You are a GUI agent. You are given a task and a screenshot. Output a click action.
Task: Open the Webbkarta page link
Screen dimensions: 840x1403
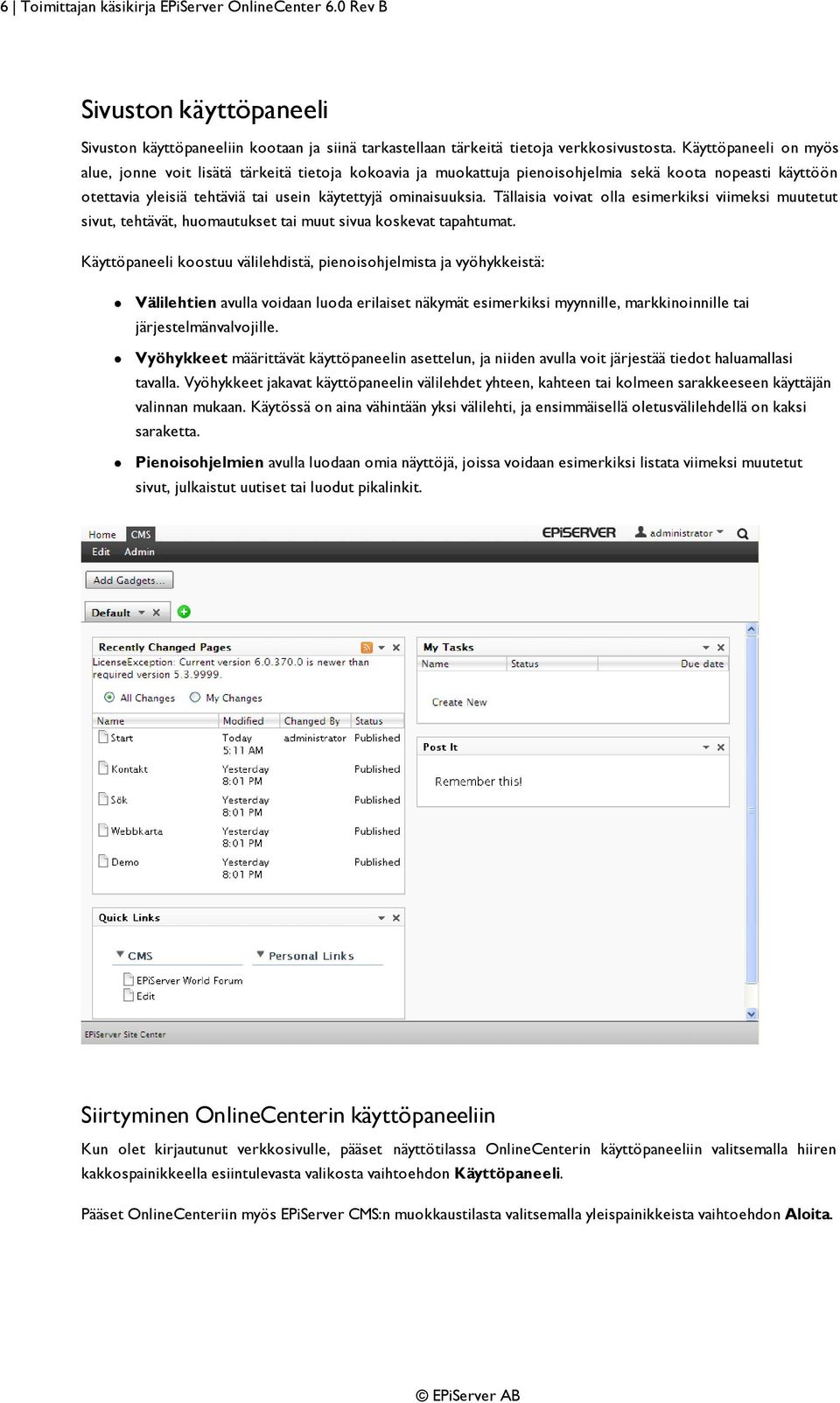tap(137, 831)
